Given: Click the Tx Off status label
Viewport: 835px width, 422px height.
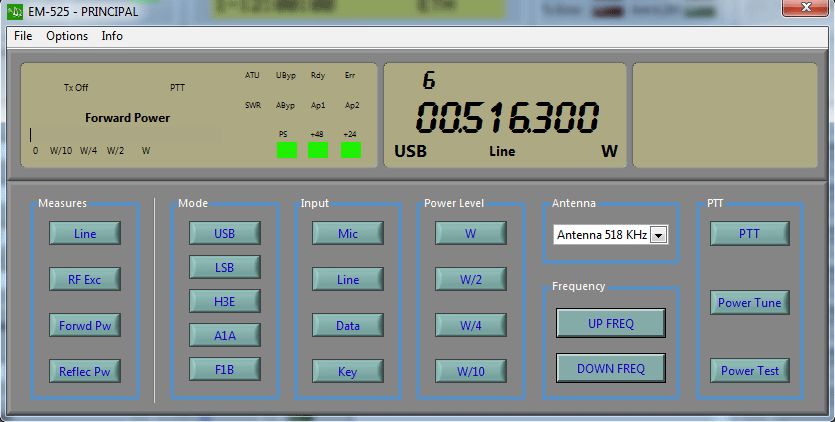Looking at the screenshot, I should point(76,87).
